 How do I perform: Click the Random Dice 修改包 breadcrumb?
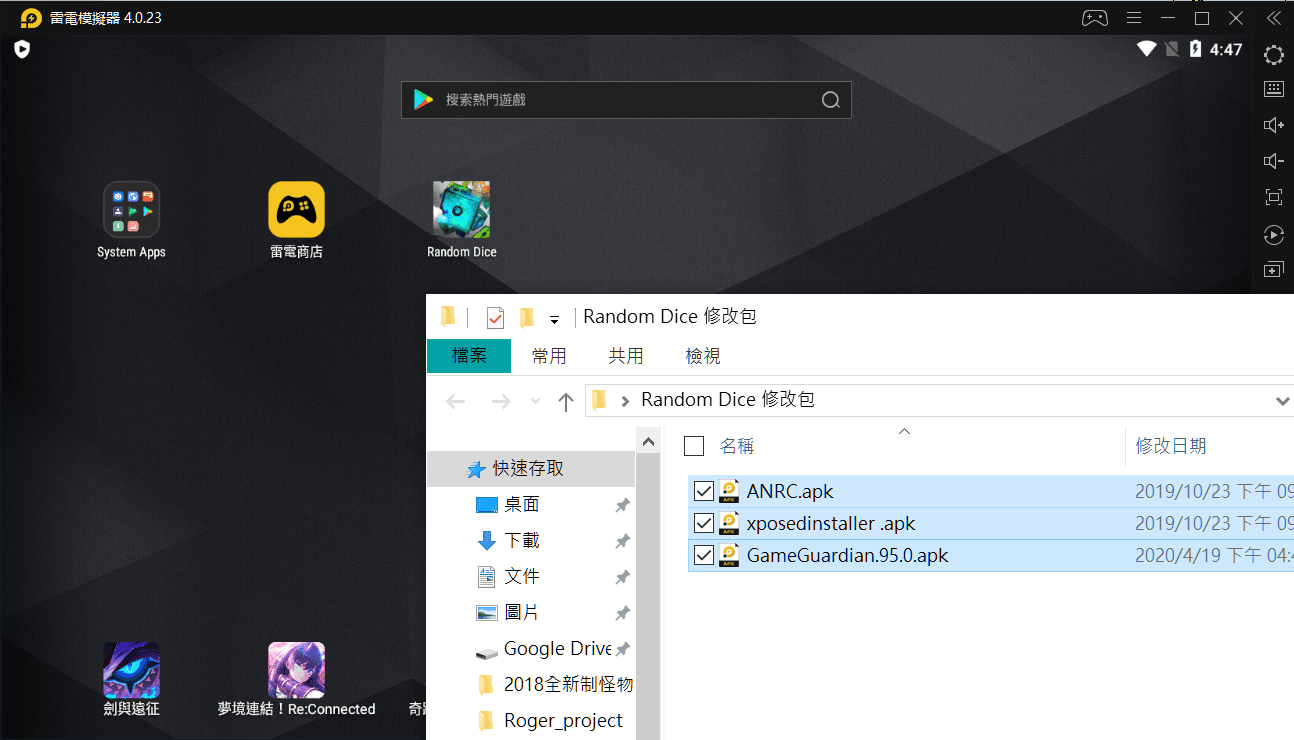[727, 400]
